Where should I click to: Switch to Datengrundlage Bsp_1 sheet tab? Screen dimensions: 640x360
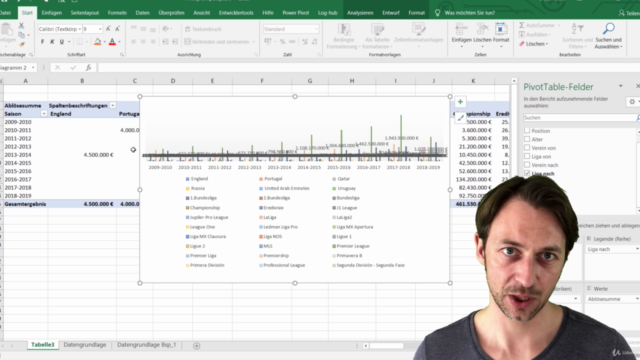147,345
